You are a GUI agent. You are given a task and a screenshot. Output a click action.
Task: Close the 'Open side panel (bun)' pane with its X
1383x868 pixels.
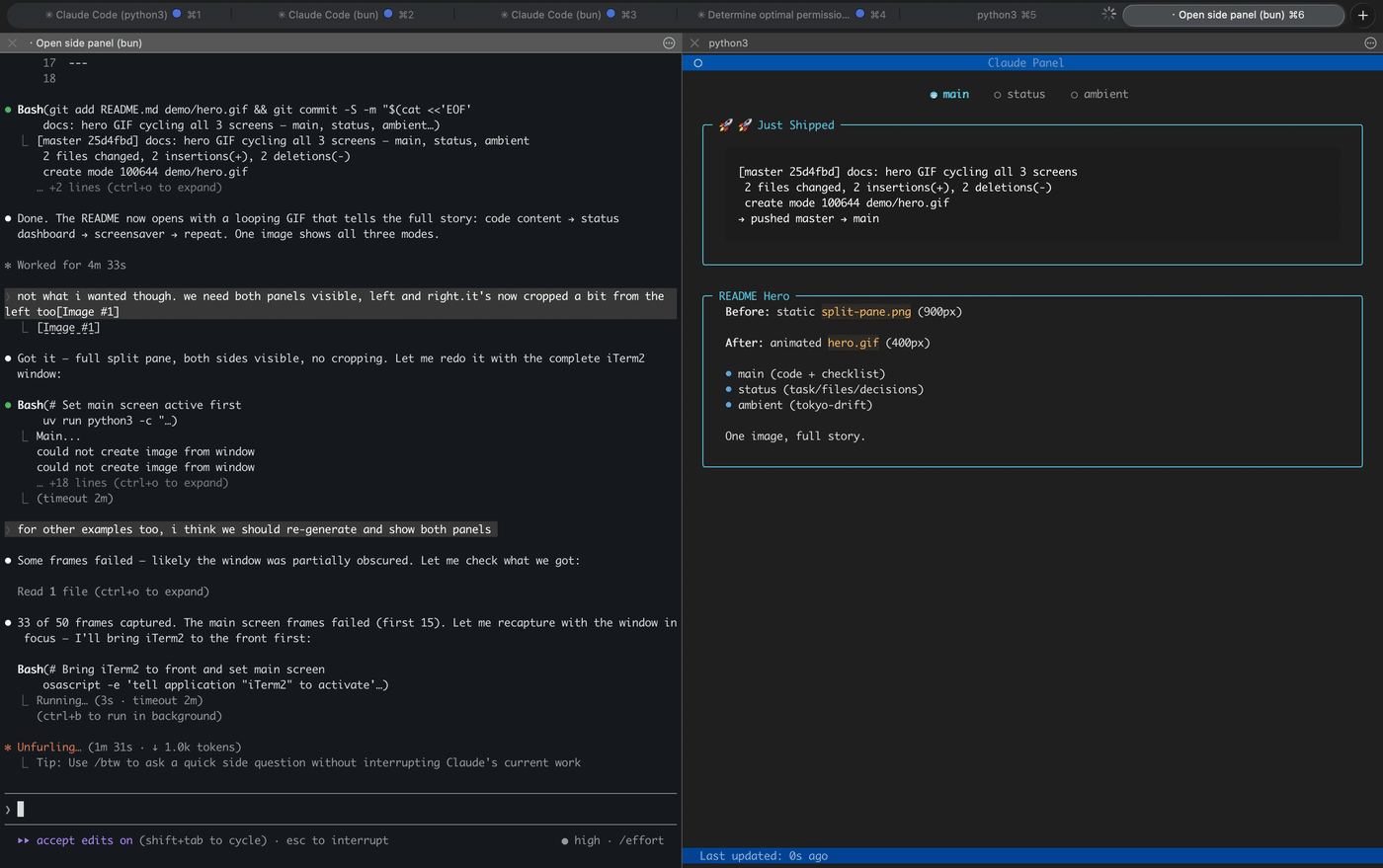click(x=12, y=43)
